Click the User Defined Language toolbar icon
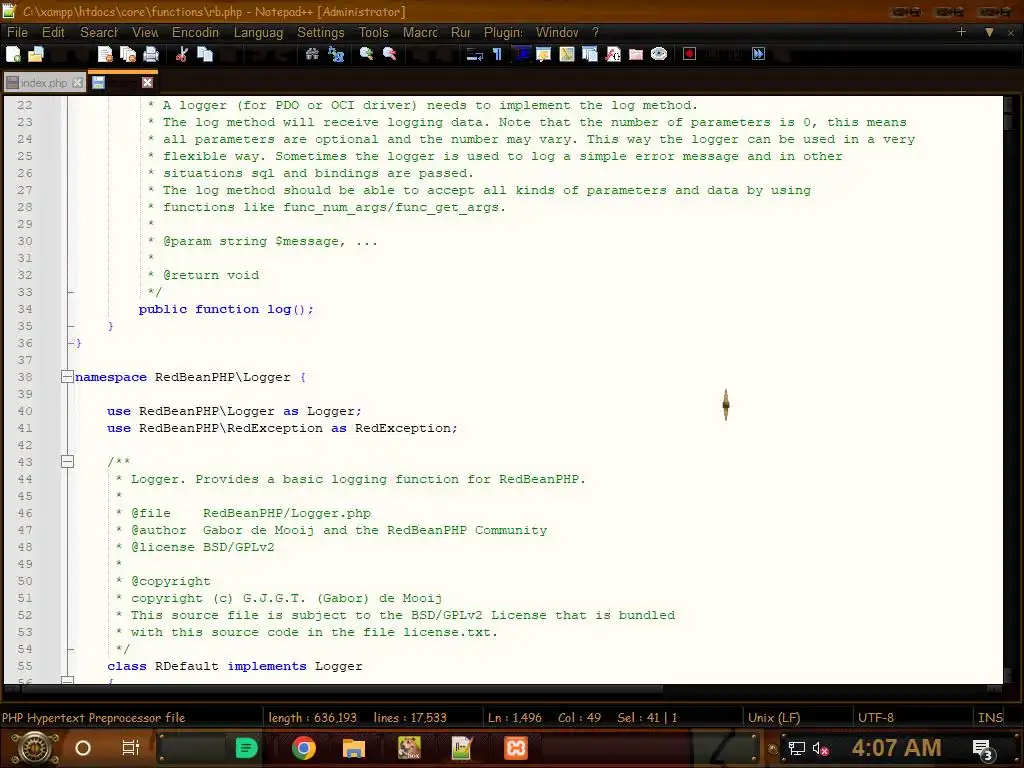 click(x=543, y=54)
